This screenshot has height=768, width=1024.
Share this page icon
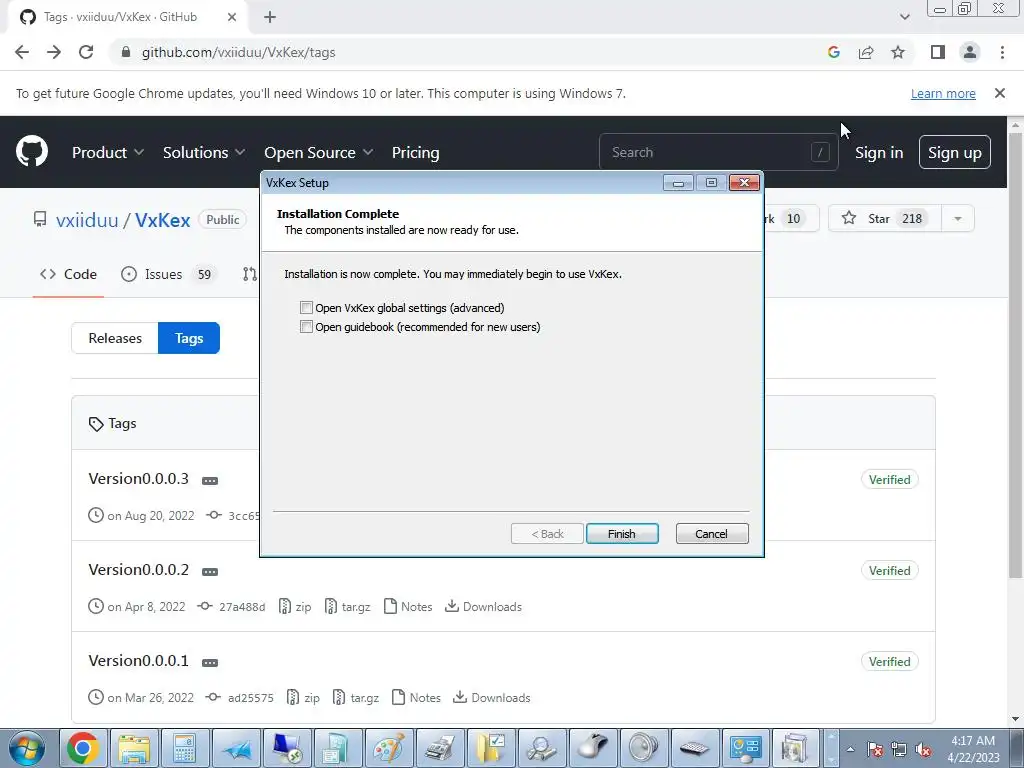[866, 52]
